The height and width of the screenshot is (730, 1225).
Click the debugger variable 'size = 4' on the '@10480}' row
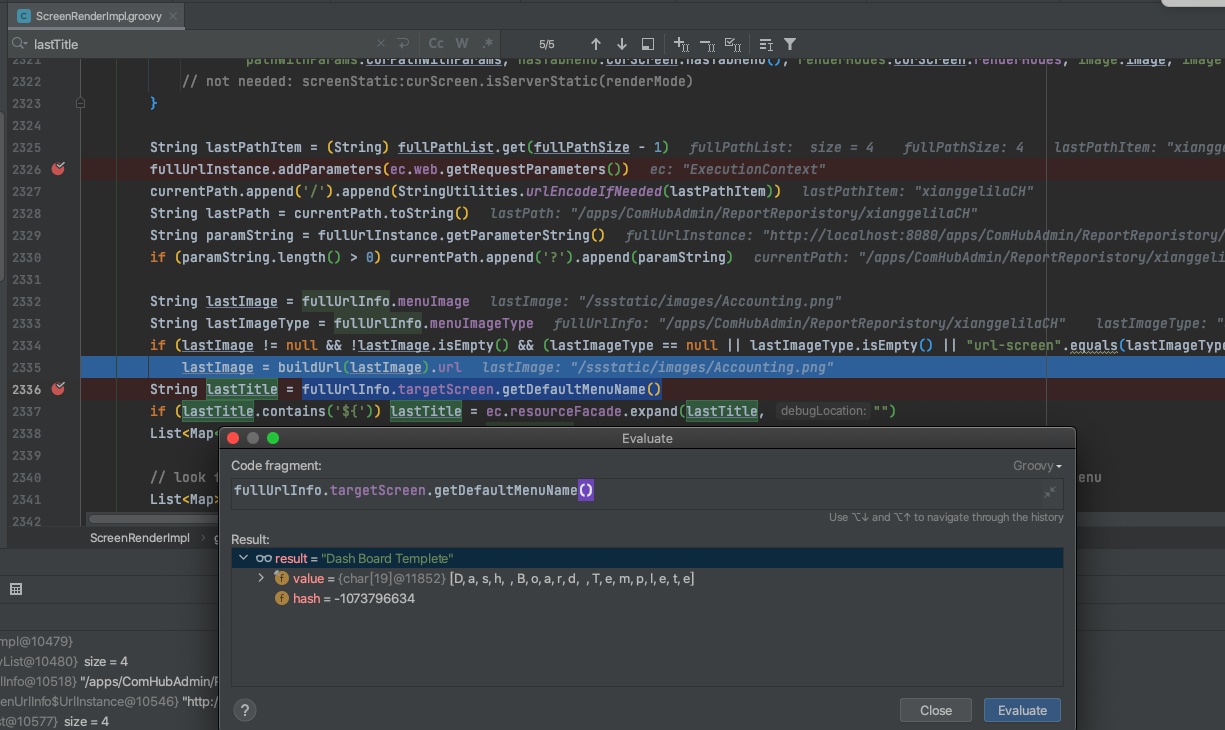[x=106, y=661]
